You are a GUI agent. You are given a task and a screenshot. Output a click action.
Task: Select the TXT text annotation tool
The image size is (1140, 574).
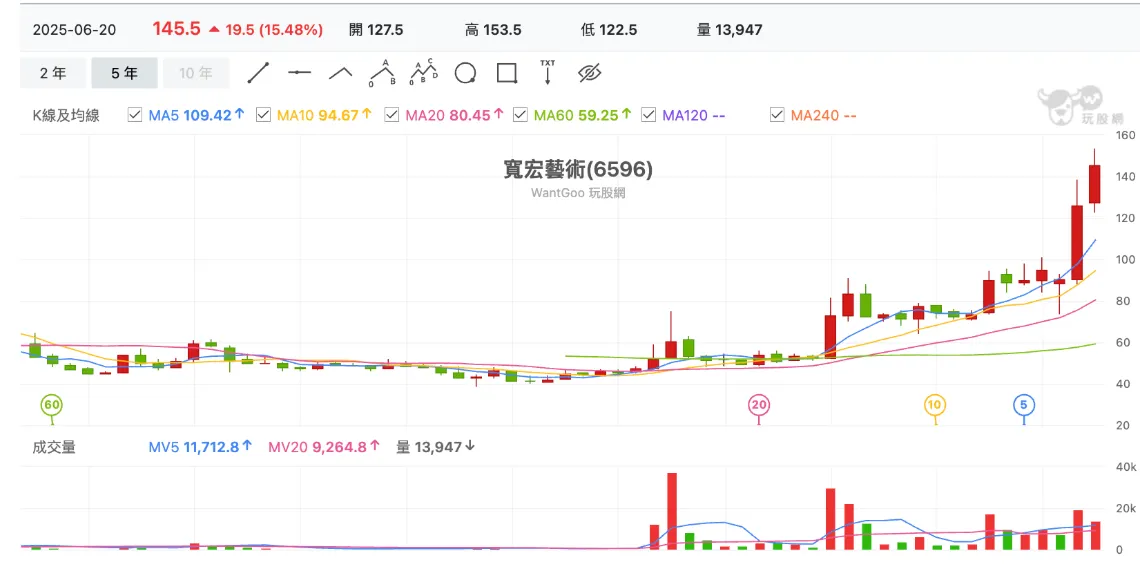(547, 73)
